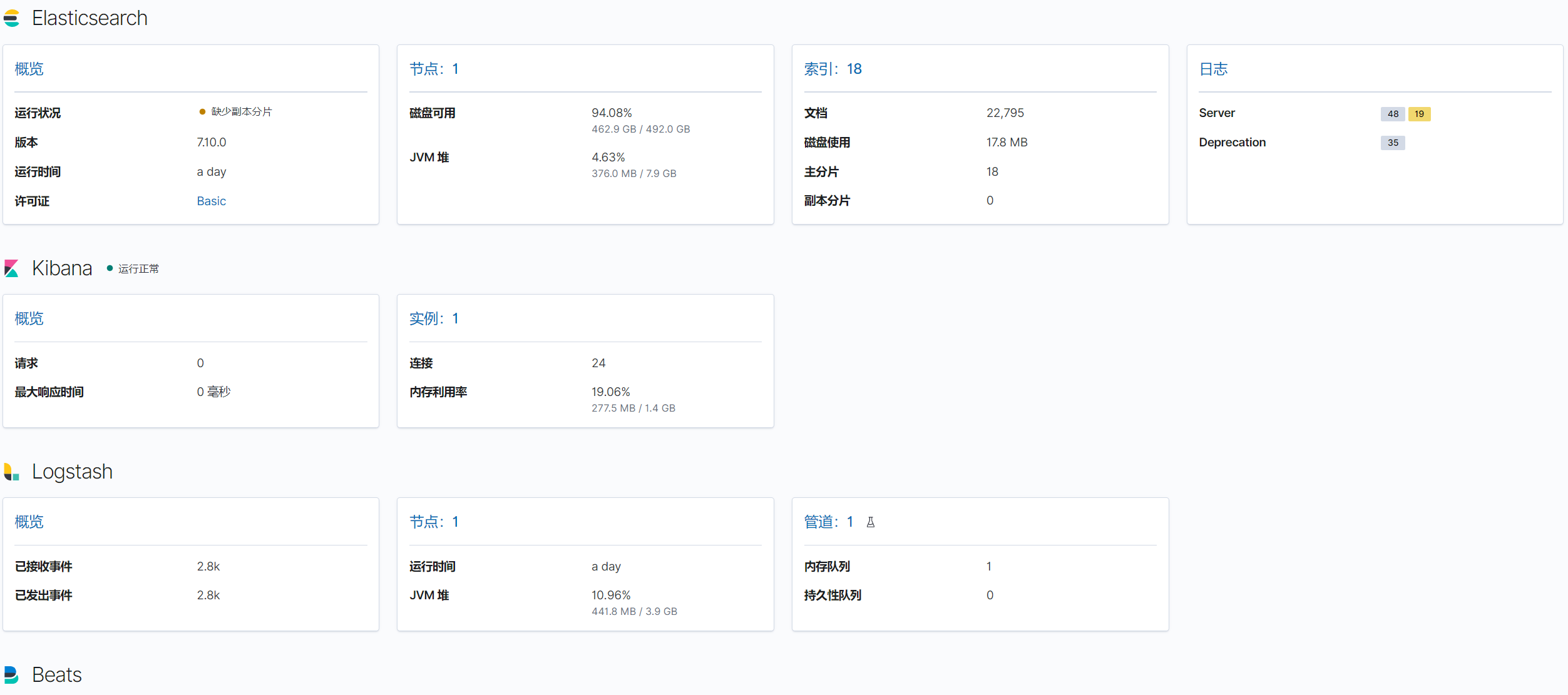Open Logstash 管道: 1 pipelines link
The width and height of the screenshot is (1568, 695).
pyautogui.click(x=828, y=522)
